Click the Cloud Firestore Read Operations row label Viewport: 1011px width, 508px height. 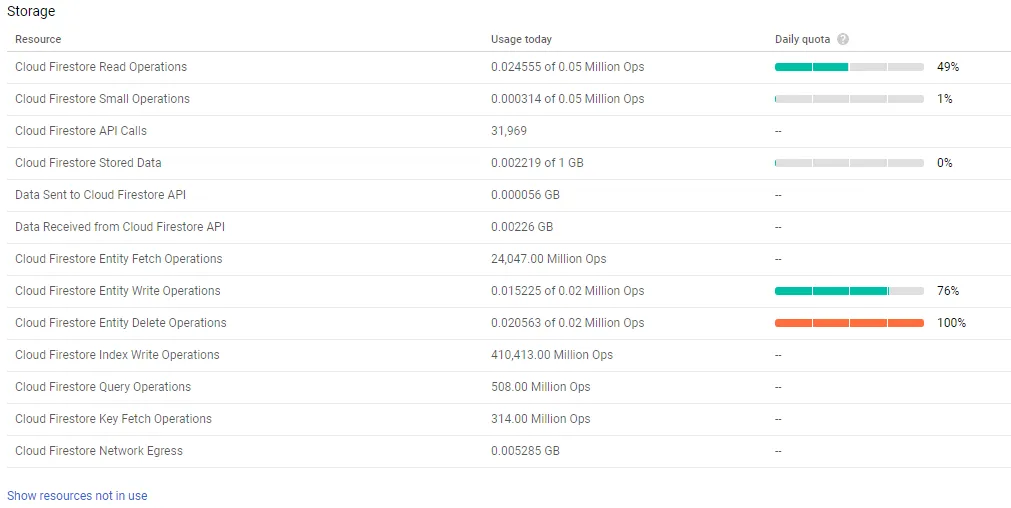101,67
